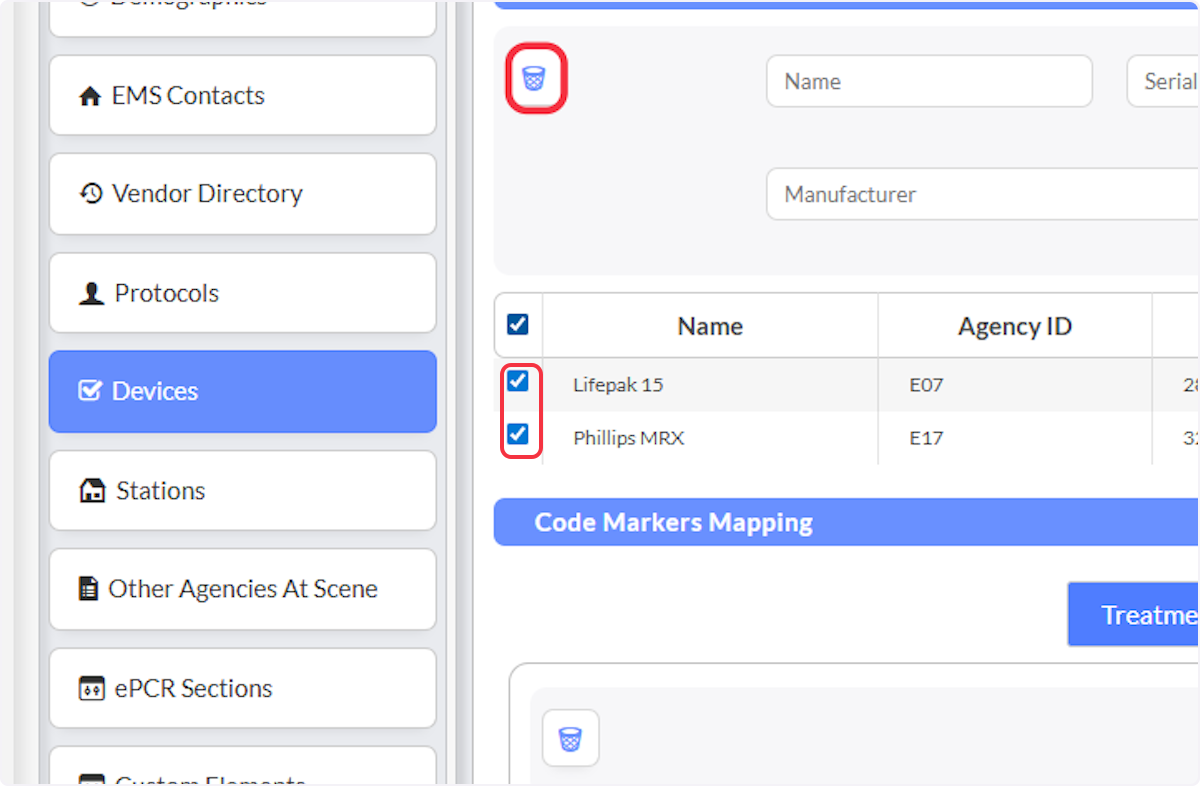The image size is (1200, 786).
Task: Uncheck the Lifepak 15 row checkbox
Action: (518, 381)
